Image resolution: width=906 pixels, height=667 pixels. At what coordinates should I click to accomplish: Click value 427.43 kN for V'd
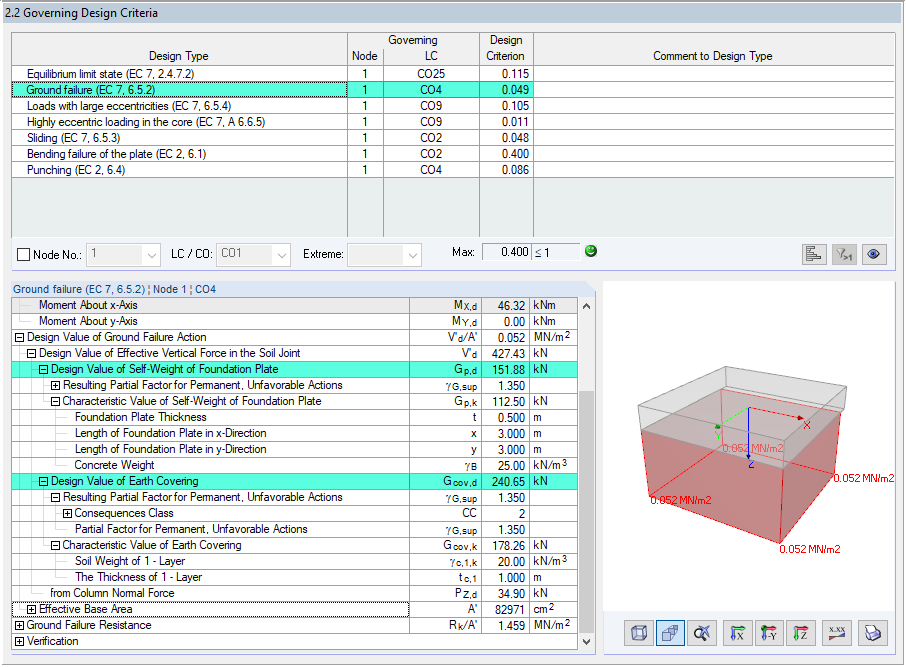coord(508,354)
